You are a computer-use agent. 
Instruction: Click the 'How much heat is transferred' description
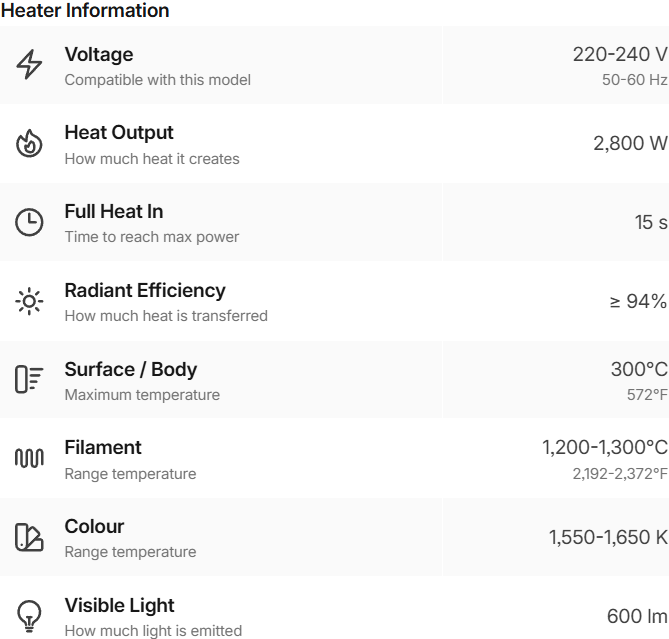click(x=166, y=316)
